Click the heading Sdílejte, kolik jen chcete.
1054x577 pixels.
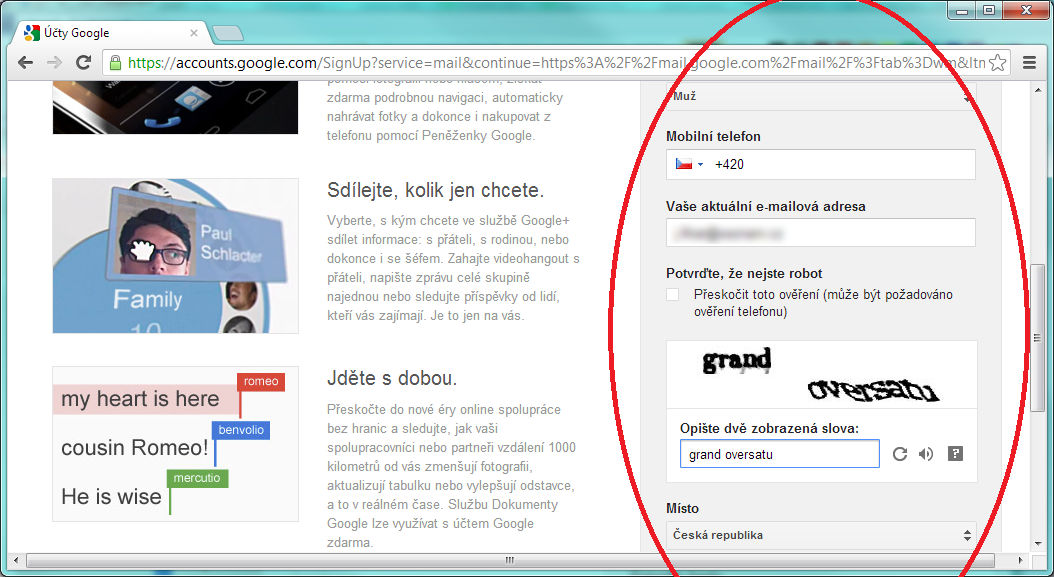(436, 190)
